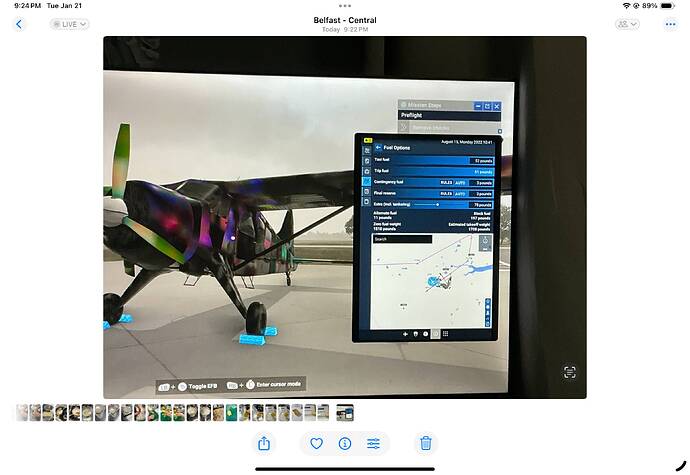Open the More options ellipsis button

point(670,24)
